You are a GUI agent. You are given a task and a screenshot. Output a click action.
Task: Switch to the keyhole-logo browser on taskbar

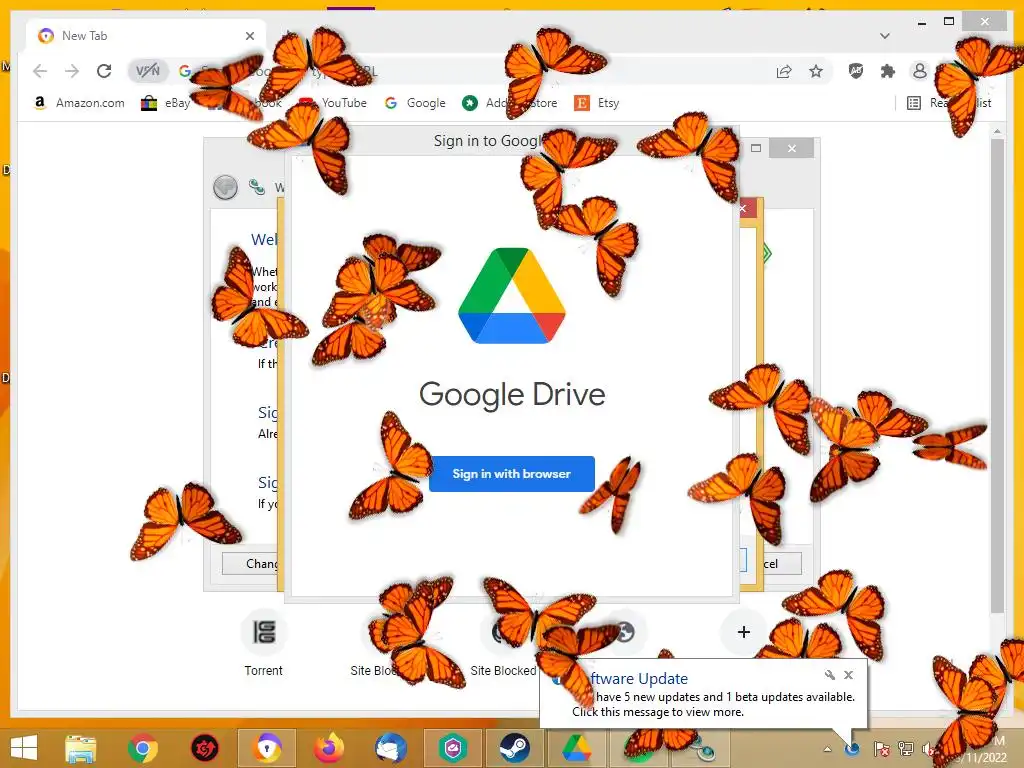click(x=267, y=748)
